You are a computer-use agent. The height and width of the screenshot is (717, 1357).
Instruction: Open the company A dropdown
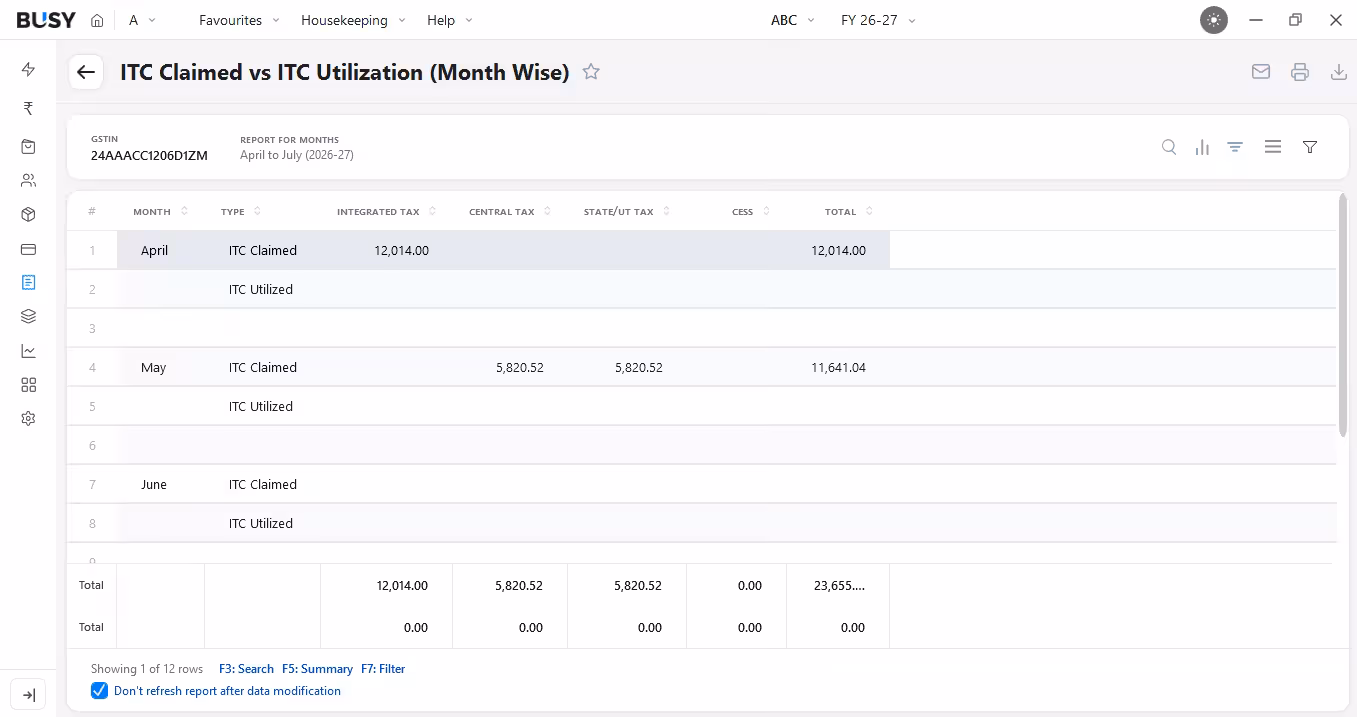point(143,20)
